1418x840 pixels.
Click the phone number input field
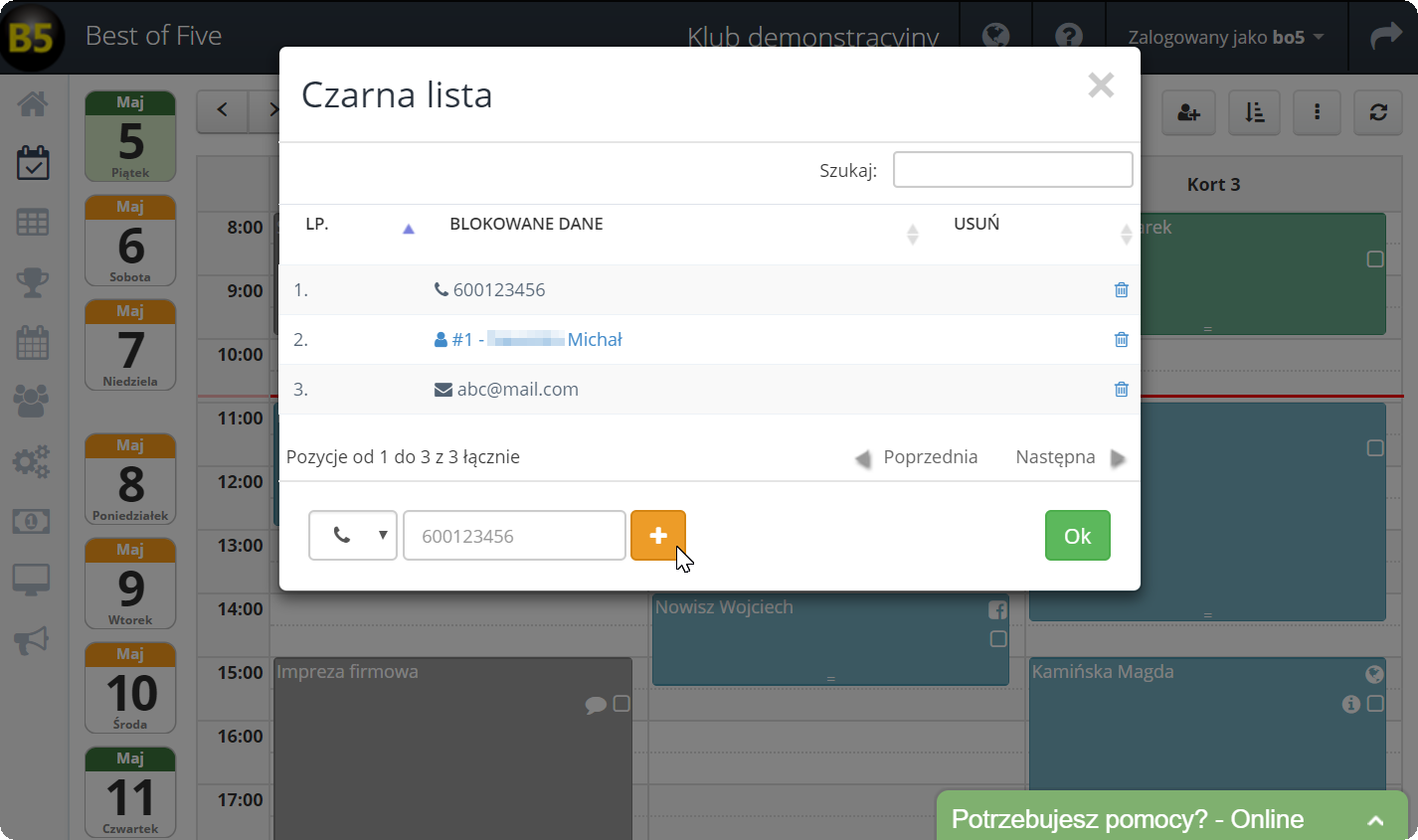point(514,536)
